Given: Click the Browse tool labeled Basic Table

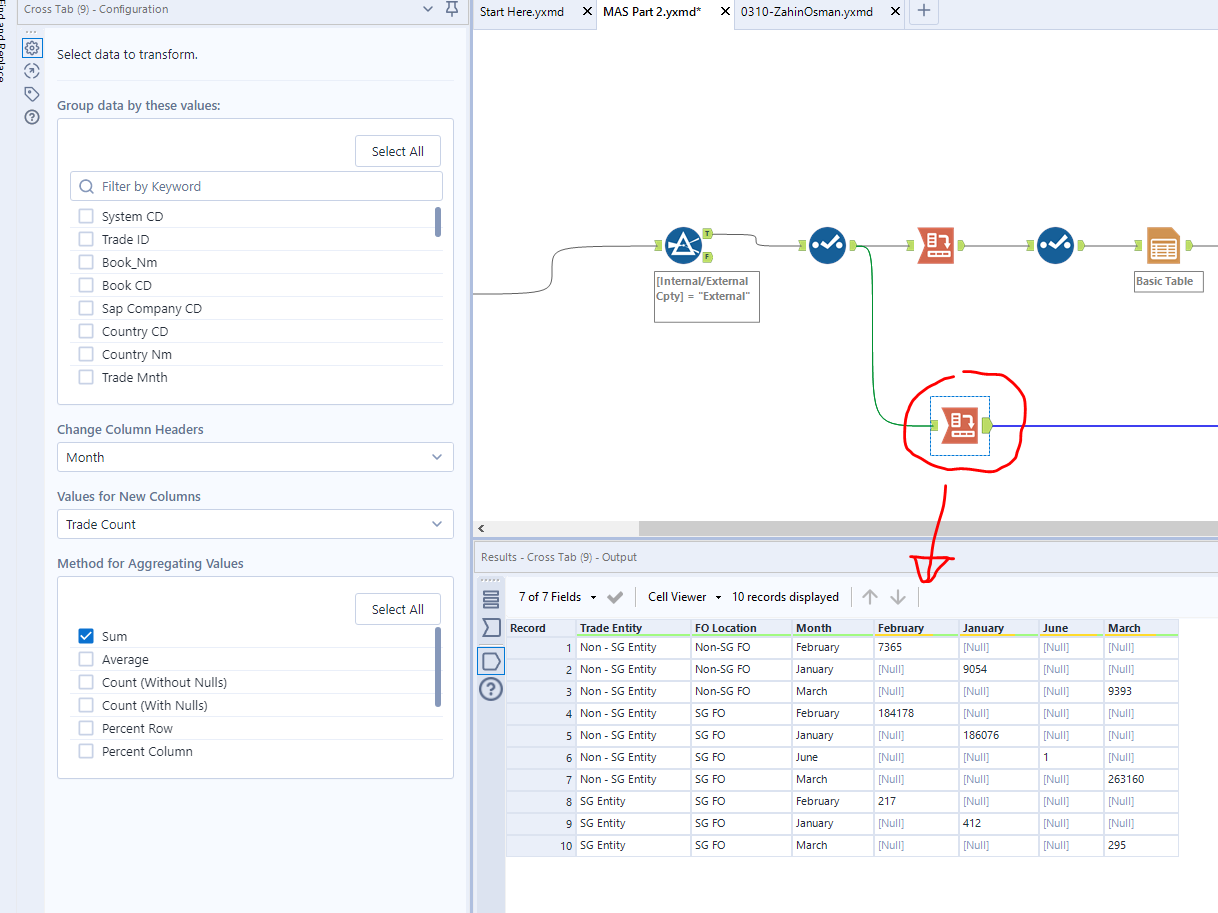Looking at the screenshot, I should tap(1165, 243).
